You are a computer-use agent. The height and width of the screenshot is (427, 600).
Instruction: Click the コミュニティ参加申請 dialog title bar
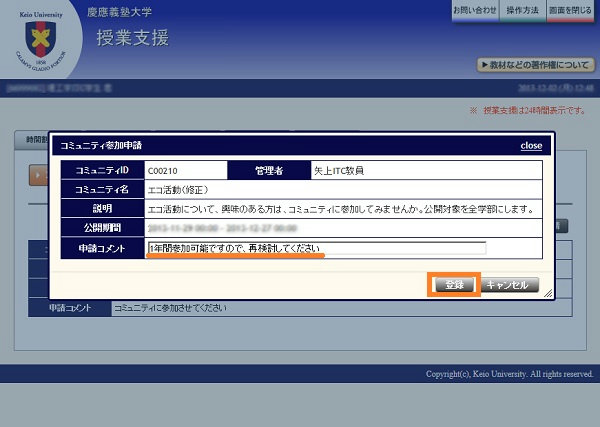280,146
